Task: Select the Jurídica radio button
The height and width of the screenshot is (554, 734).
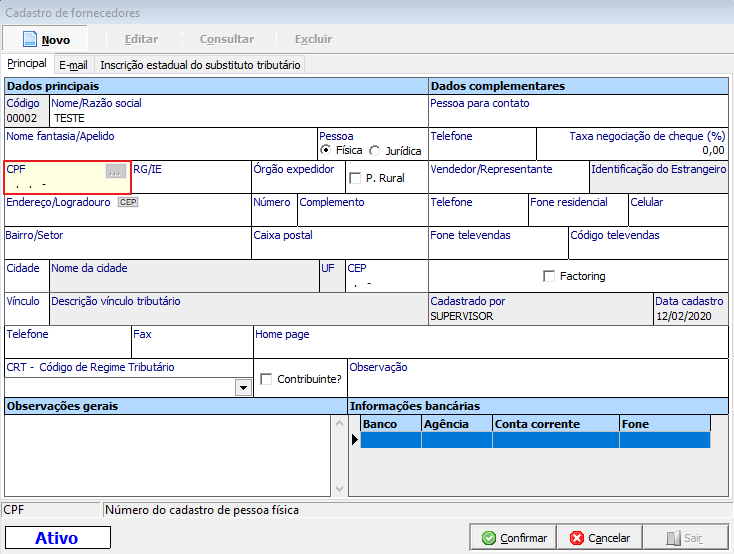Action: (x=375, y=150)
